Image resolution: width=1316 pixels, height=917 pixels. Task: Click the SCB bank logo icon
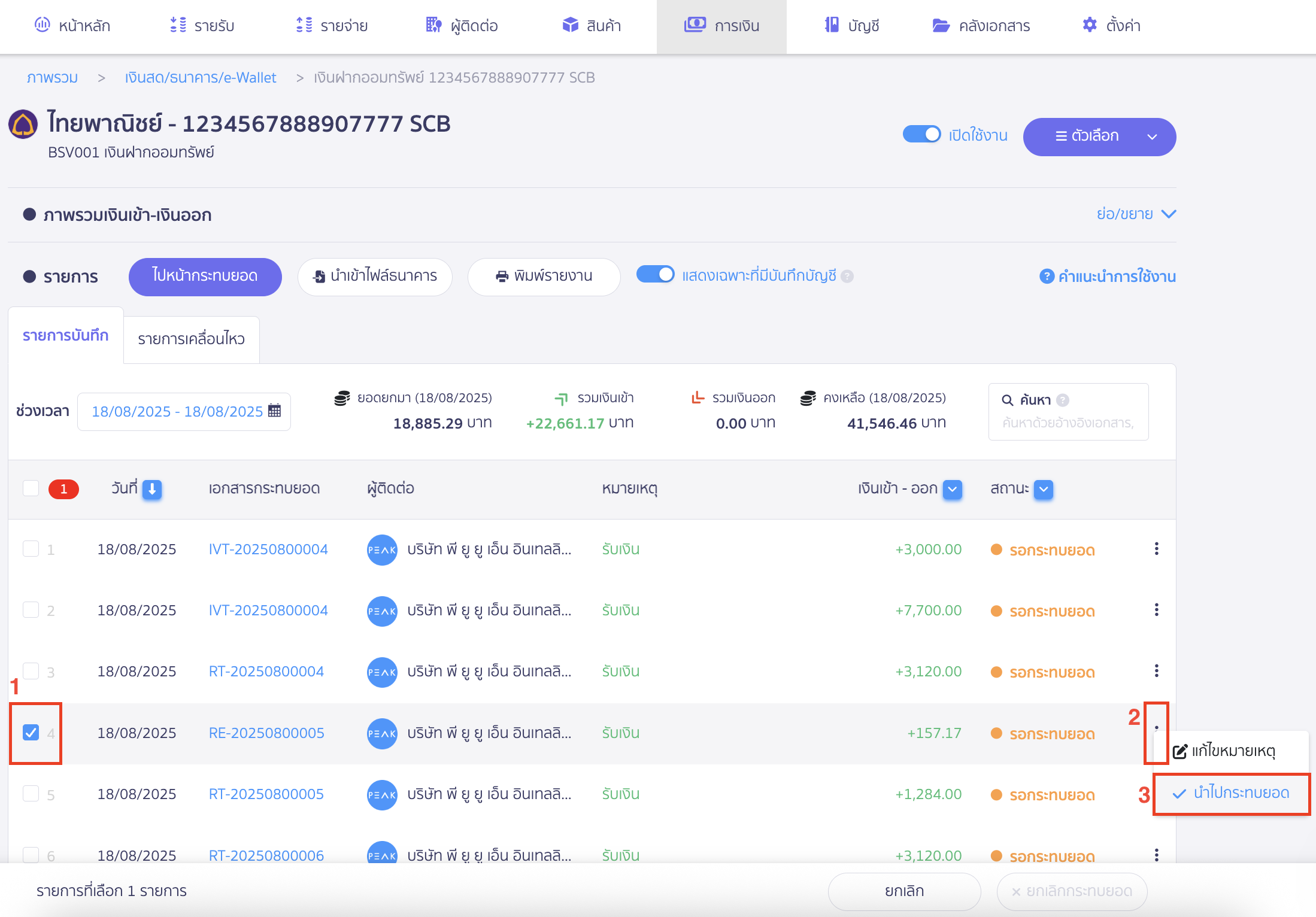(x=23, y=125)
